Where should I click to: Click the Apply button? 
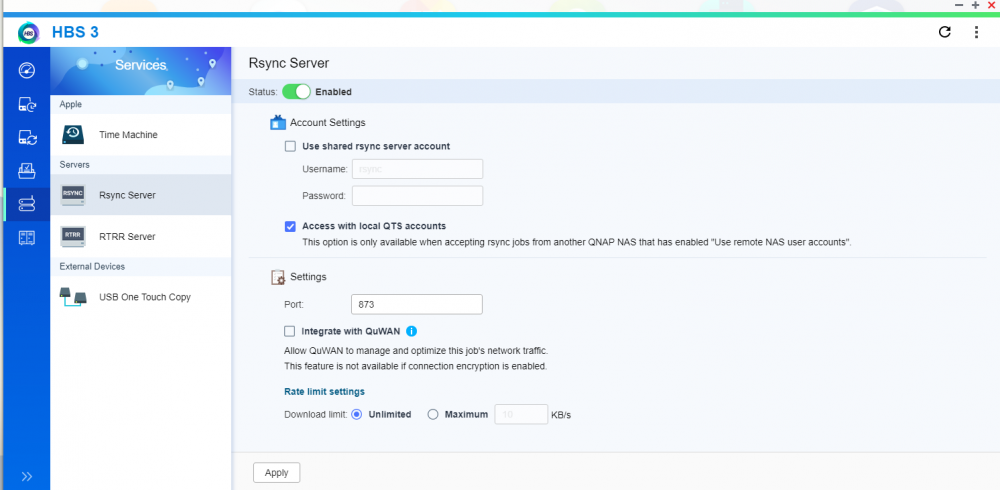(277, 473)
